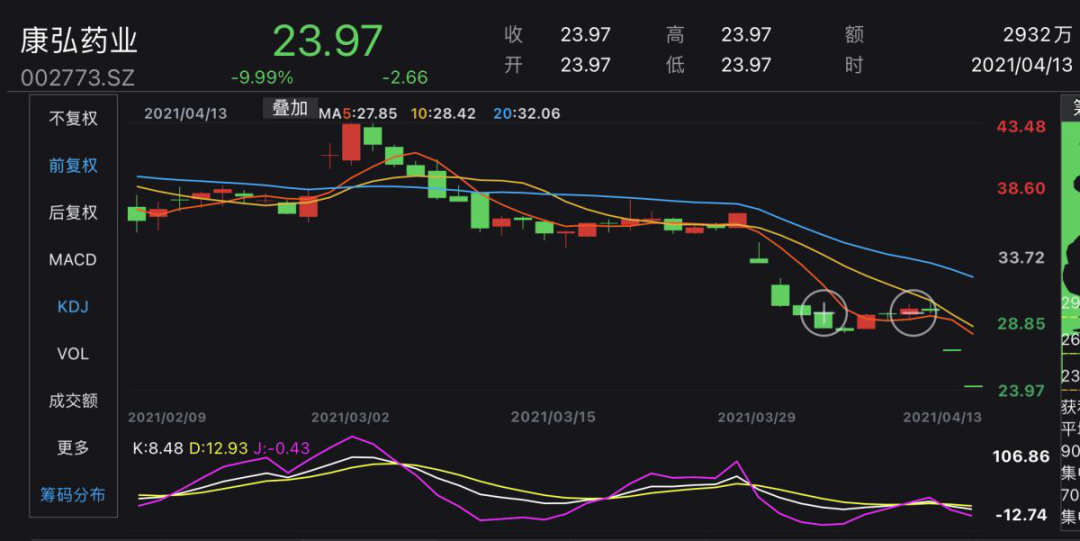Click date axis label 2021/04/13 under chart
The width and height of the screenshot is (1080, 541).
click(x=942, y=418)
